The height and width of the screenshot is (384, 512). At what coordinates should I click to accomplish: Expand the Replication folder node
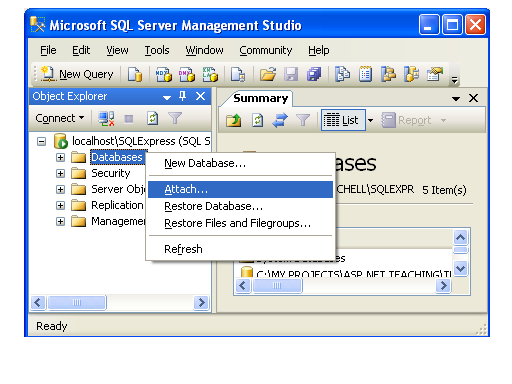pos(60,205)
